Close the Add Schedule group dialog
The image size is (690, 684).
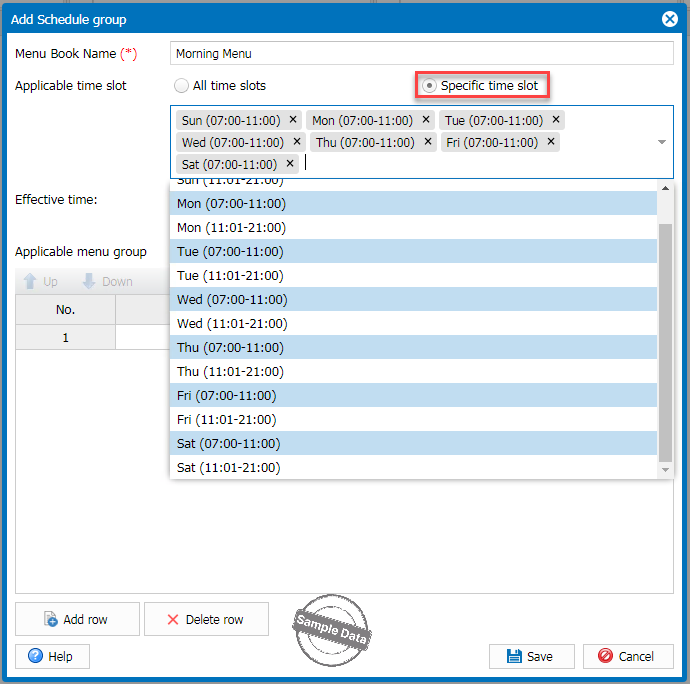[670, 19]
